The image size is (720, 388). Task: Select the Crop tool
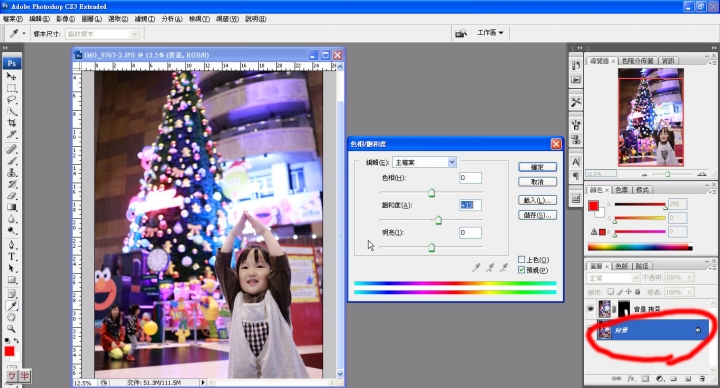tap(11, 123)
